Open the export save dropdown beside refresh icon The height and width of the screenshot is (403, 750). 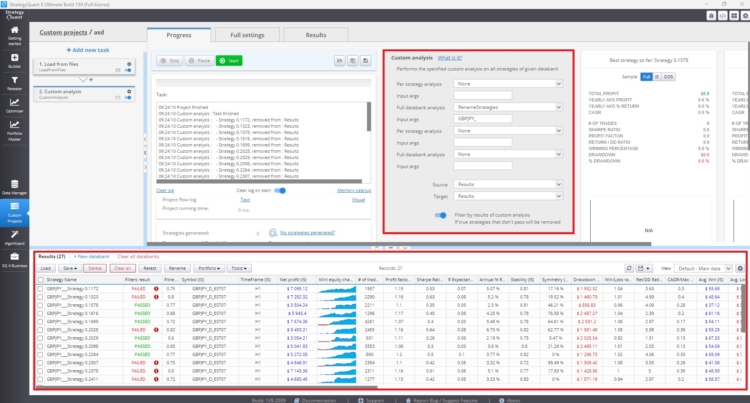[643, 268]
